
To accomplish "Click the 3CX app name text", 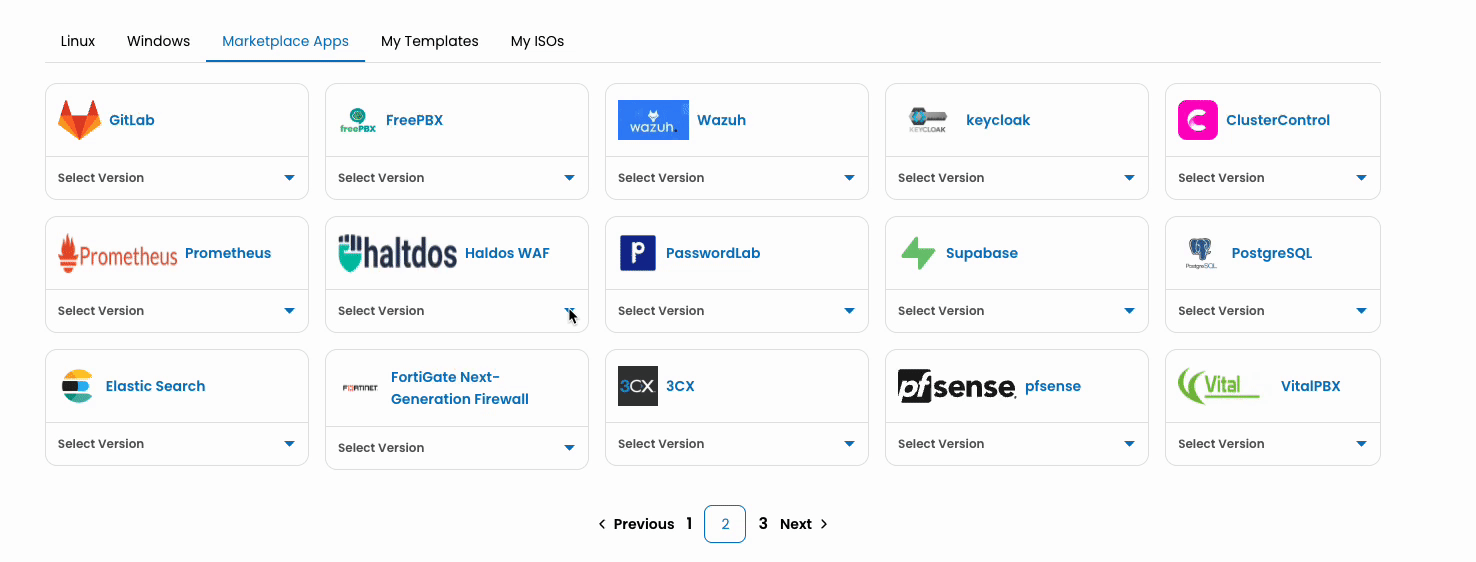I will (x=680, y=386).
